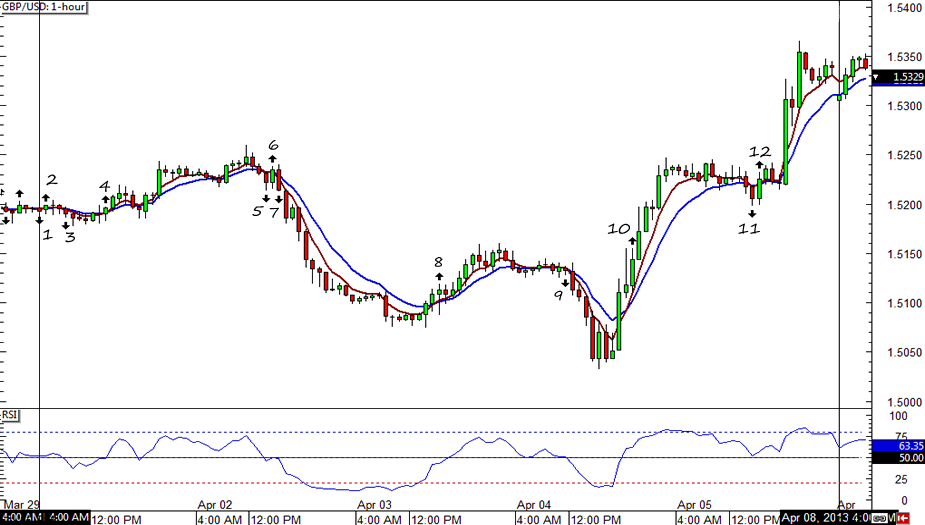Click the Apr 03 date label
Screen dimensions: 925x525
[374, 505]
